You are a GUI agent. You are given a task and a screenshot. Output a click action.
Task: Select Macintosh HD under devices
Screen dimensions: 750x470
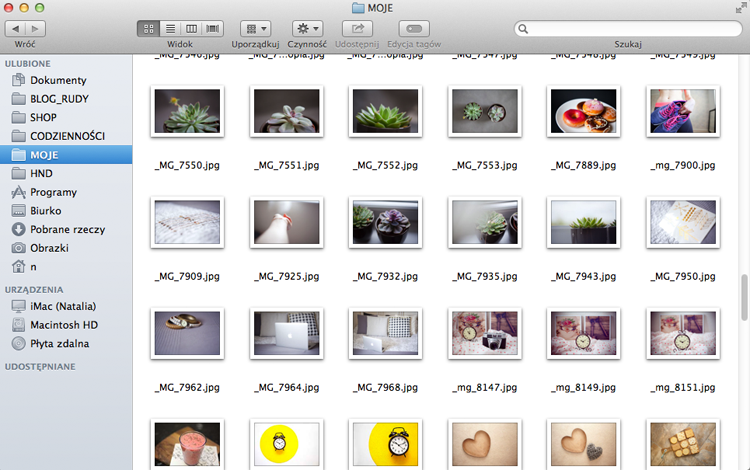click(x=66, y=325)
